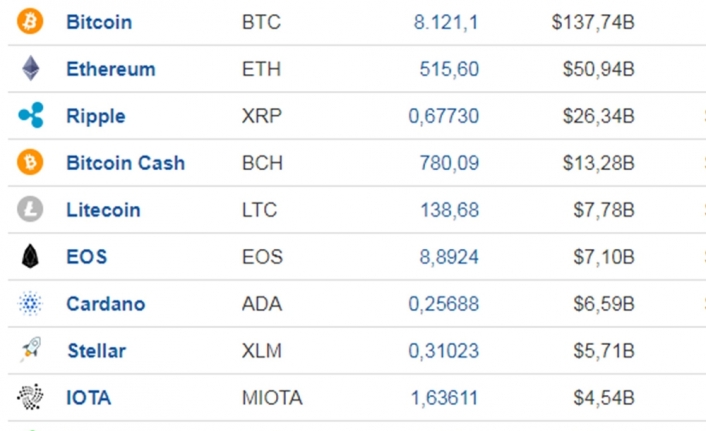Select the Ethereum price 515,60
The image size is (706, 431).
(x=449, y=69)
